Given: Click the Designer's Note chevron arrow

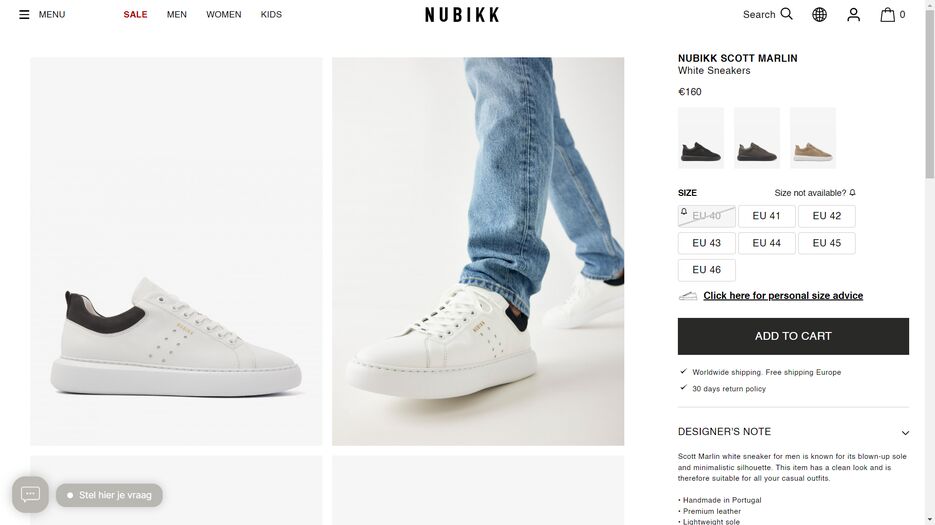Looking at the screenshot, I should click(x=905, y=433).
